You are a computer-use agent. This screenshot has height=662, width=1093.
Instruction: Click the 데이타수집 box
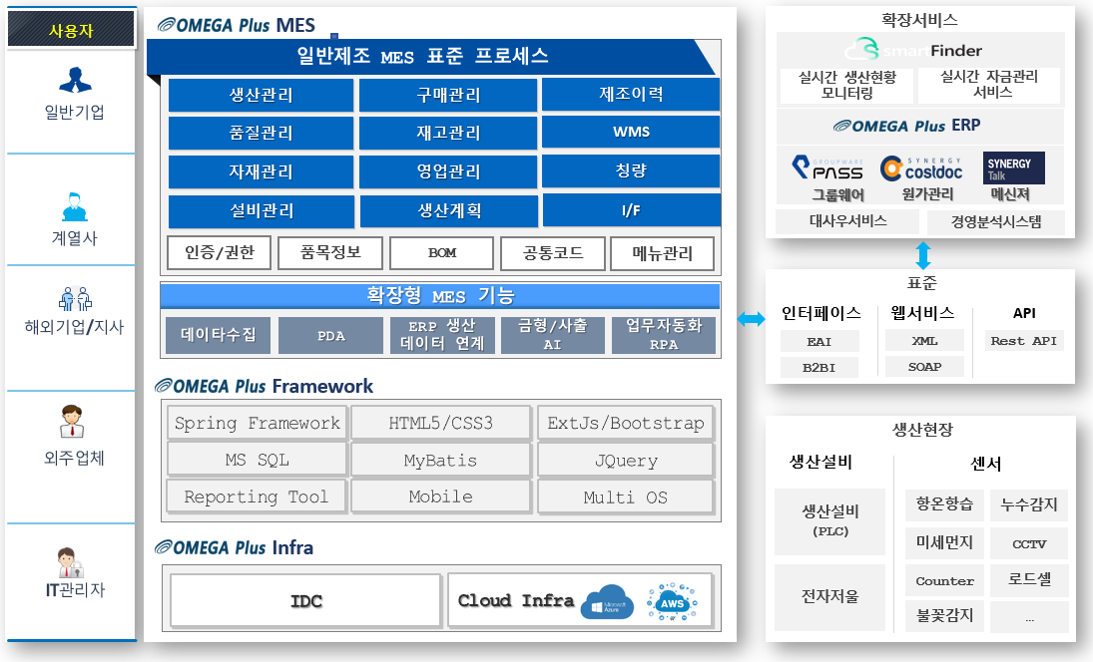(217, 335)
